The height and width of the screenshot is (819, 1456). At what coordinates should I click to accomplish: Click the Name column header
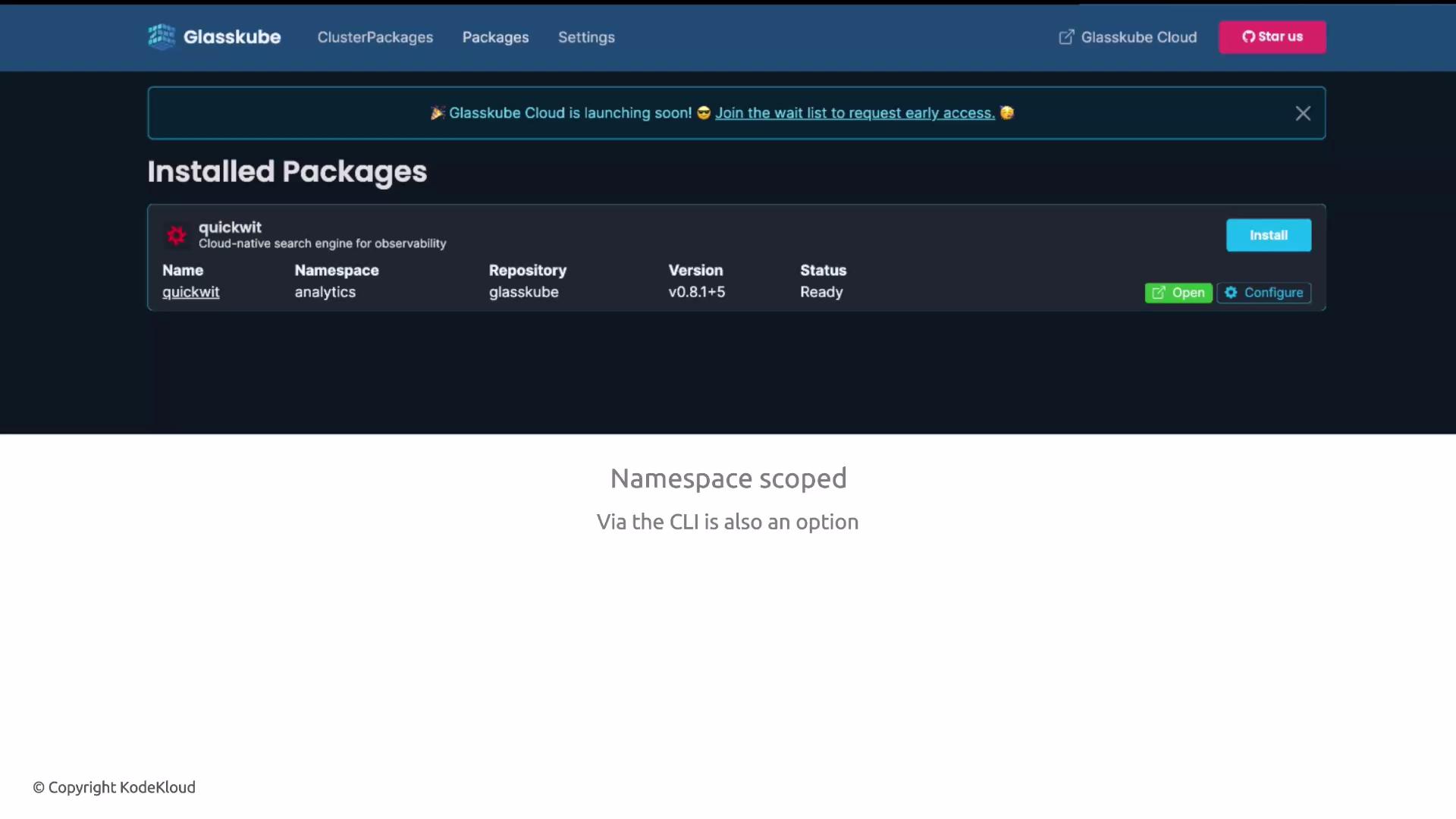click(x=183, y=270)
